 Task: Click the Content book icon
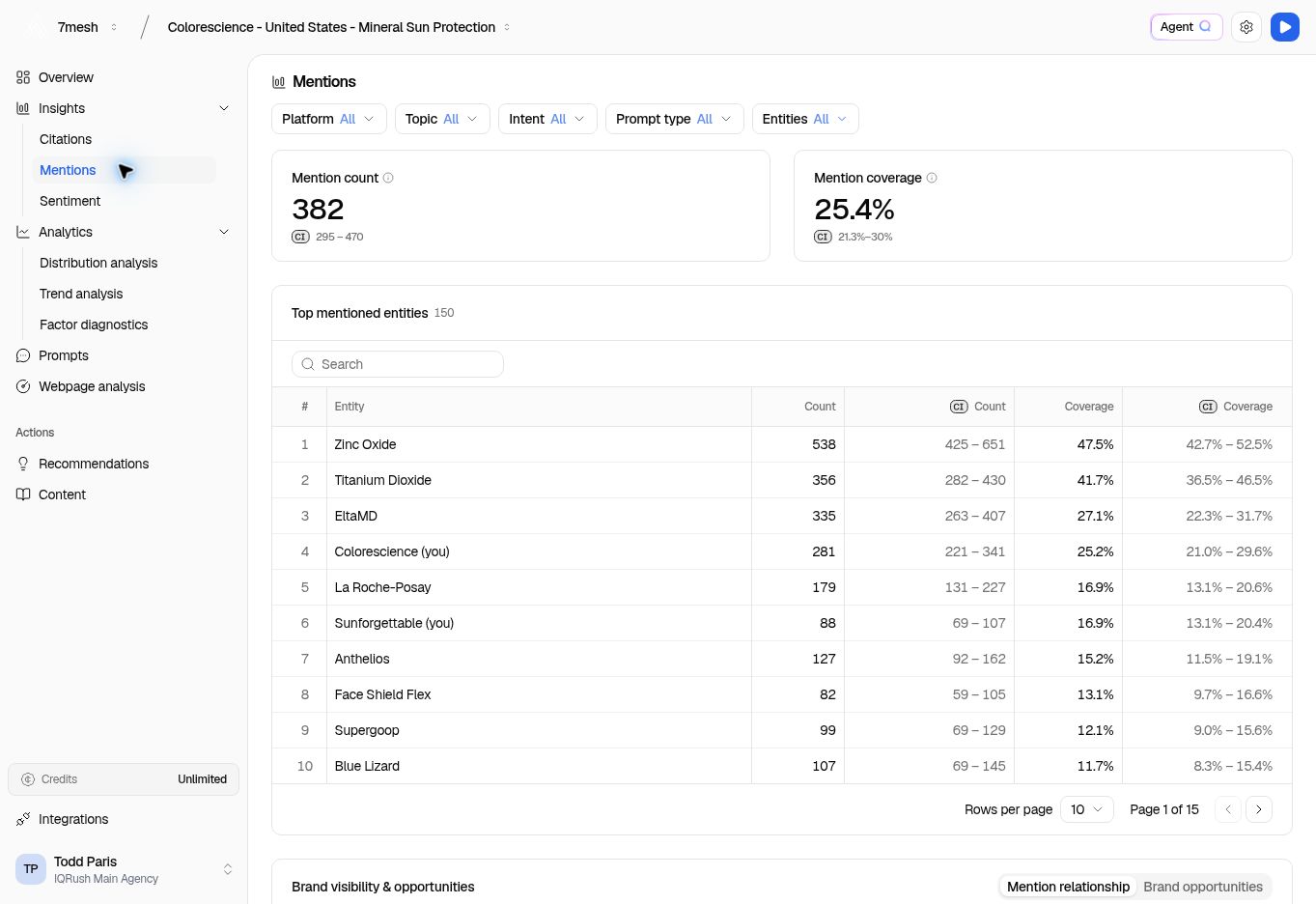pos(23,494)
